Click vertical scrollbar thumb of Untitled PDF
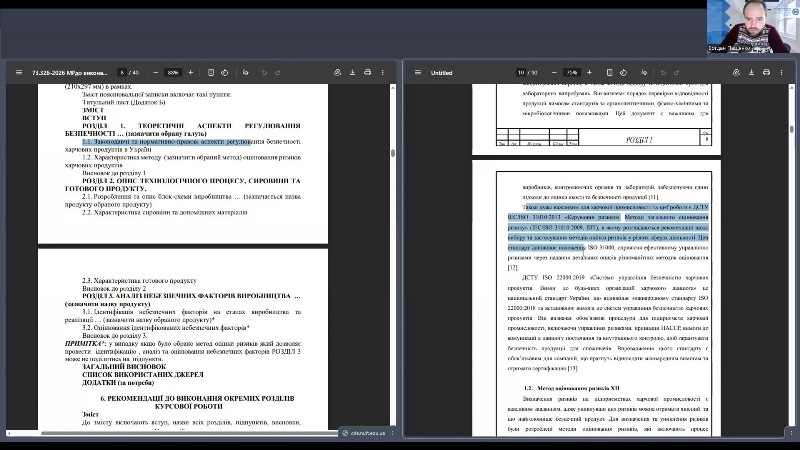This screenshot has height=450, width=800. pyautogui.click(x=792, y=129)
